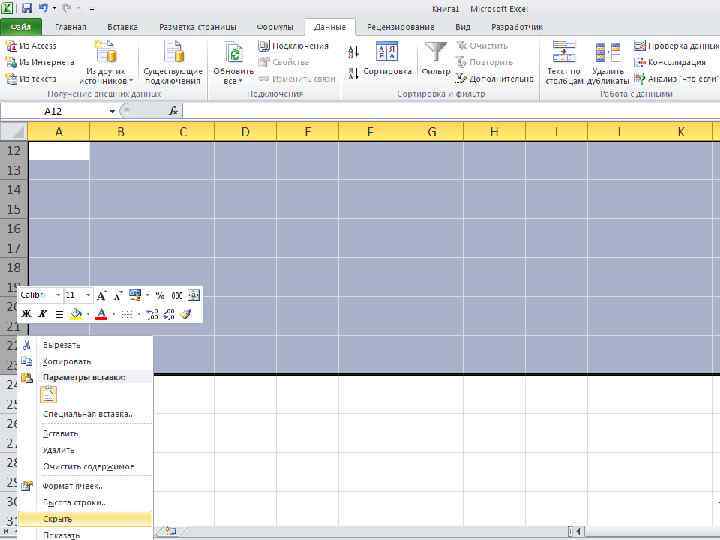Click the fx insert function icon
Viewport: 720px width, 540px height.
click(x=173, y=111)
